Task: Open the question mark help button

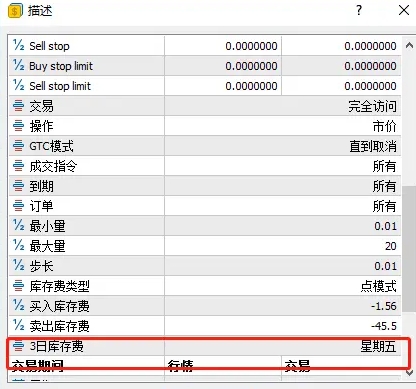Action: [359, 10]
